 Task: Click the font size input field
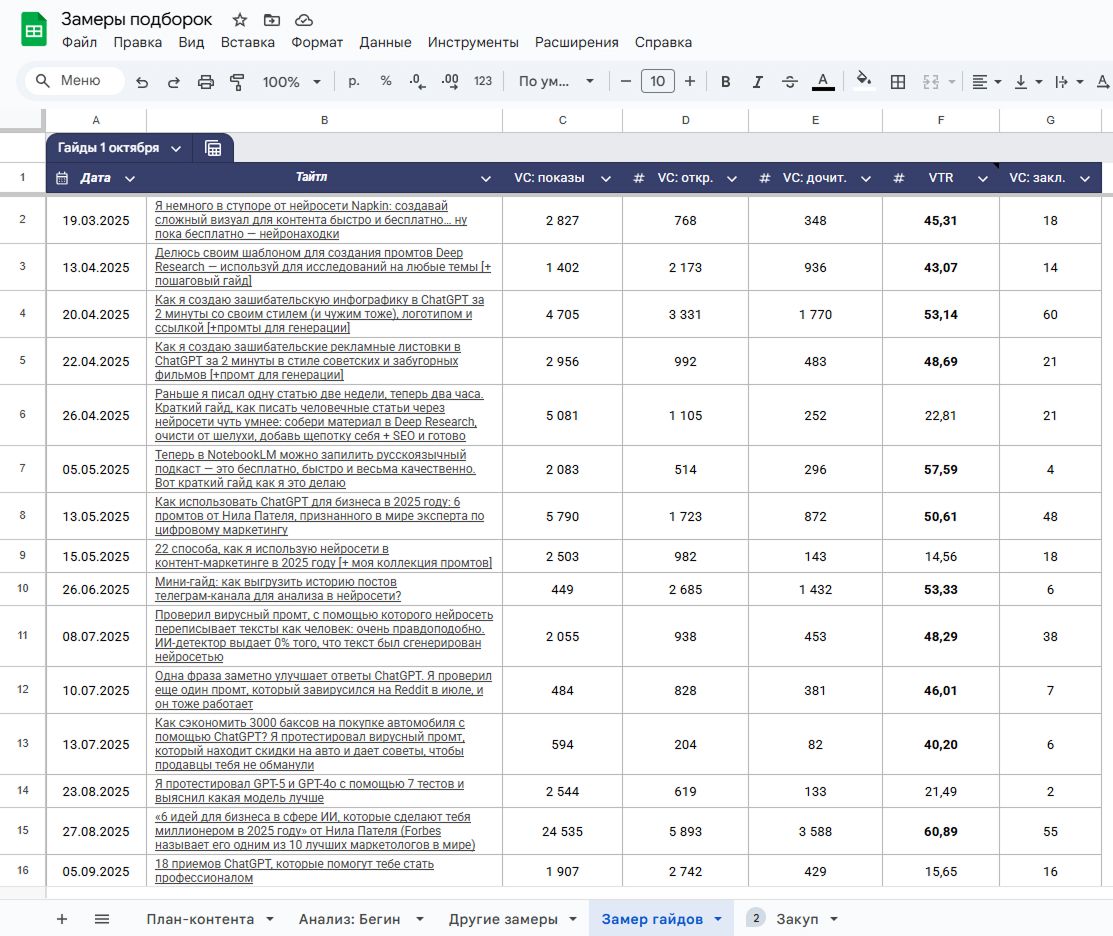tap(657, 82)
